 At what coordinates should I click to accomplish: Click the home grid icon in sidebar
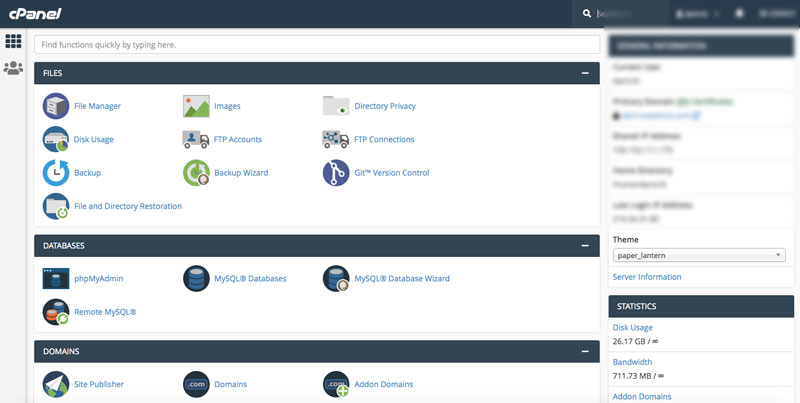coord(13,41)
